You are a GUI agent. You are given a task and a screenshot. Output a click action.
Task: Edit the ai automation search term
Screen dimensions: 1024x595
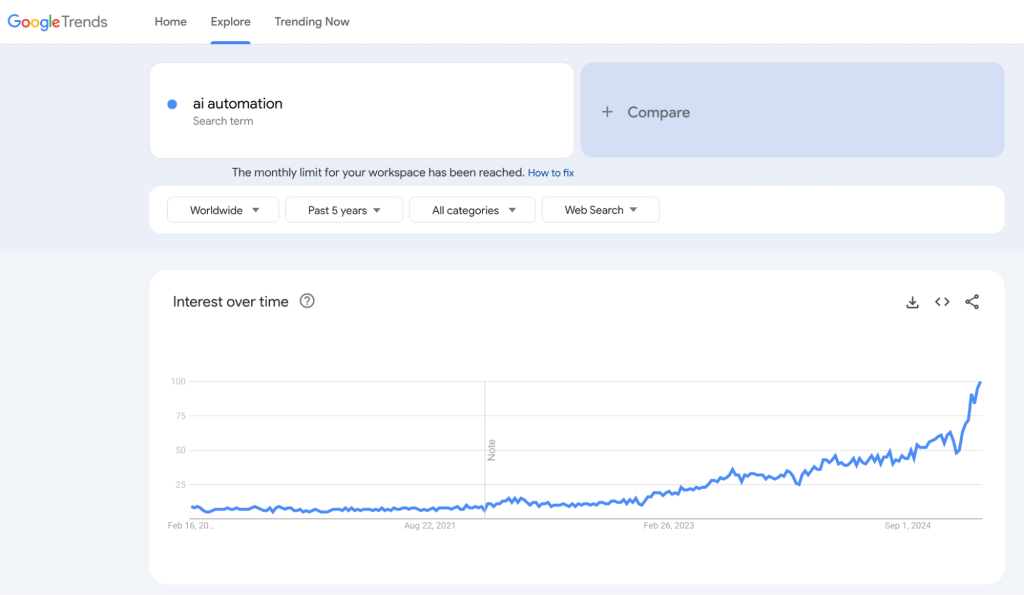(x=237, y=103)
